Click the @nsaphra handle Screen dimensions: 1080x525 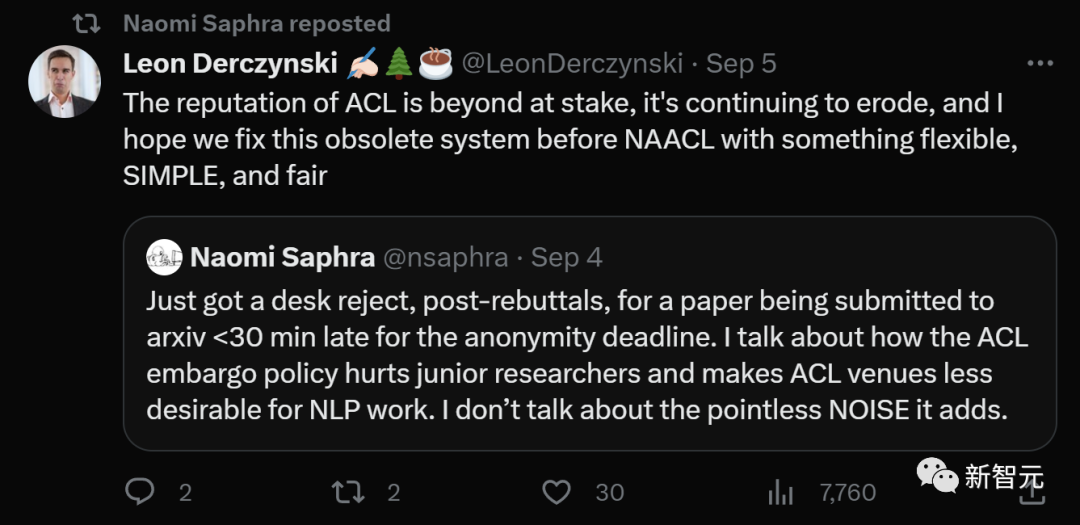pyautogui.click(x=447, y=257)
